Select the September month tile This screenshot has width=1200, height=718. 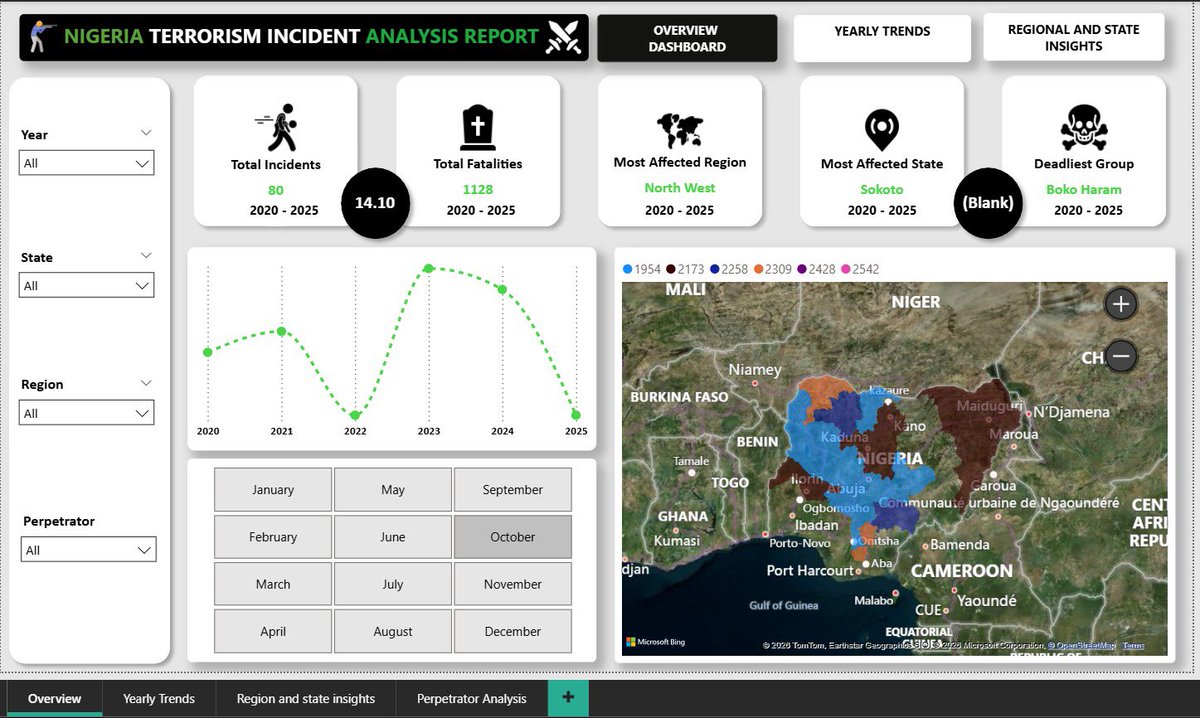[513, 490]
